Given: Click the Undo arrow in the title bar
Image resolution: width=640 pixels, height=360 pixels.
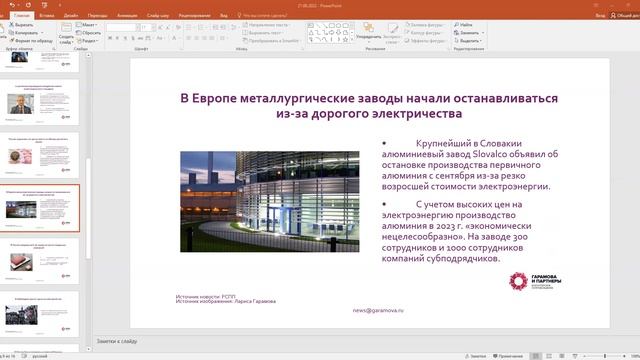Looking at the screenshot, I should point(12,5).
